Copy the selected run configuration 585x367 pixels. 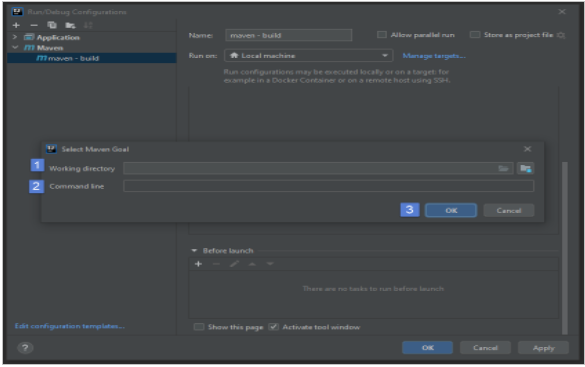click(52, 25)
